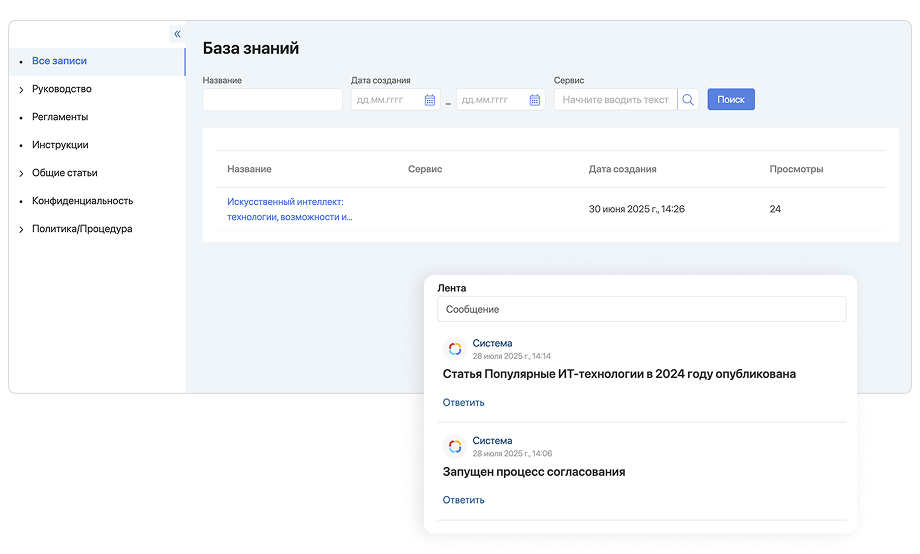Click the Система avatar on the approval process message
The width and height of the screenshot is (920, 554).
pyautogui.click(x=455, y=447)
